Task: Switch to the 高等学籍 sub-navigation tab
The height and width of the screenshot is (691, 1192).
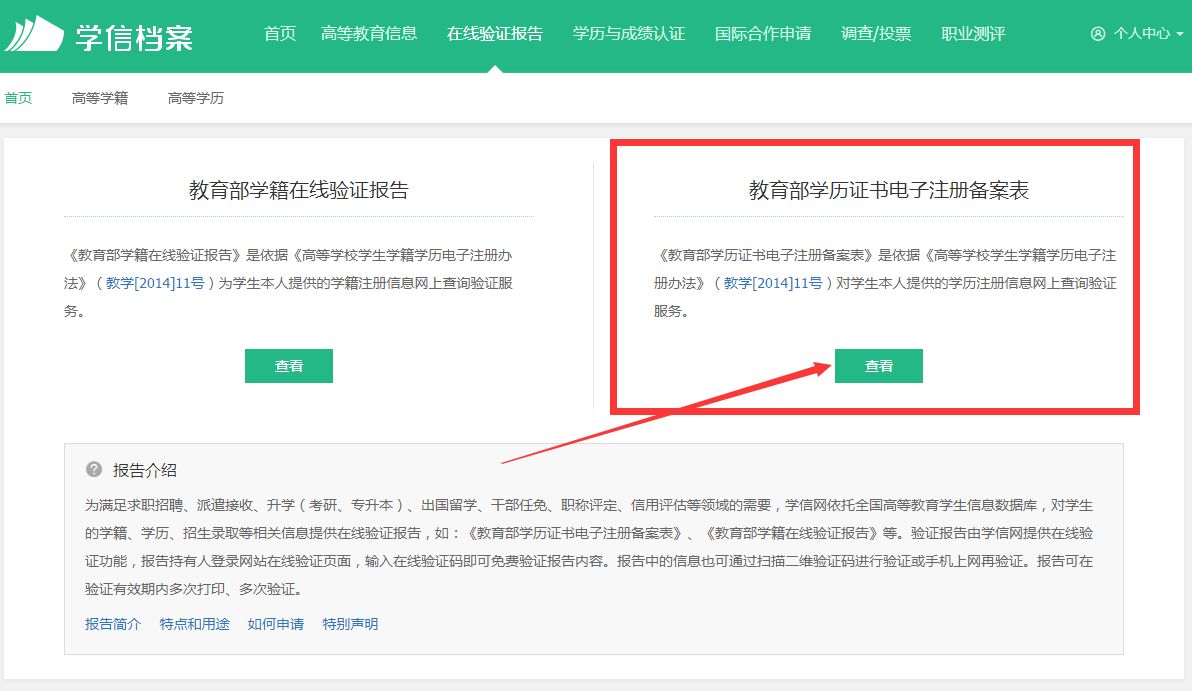Action: click(x=100, y=98)
